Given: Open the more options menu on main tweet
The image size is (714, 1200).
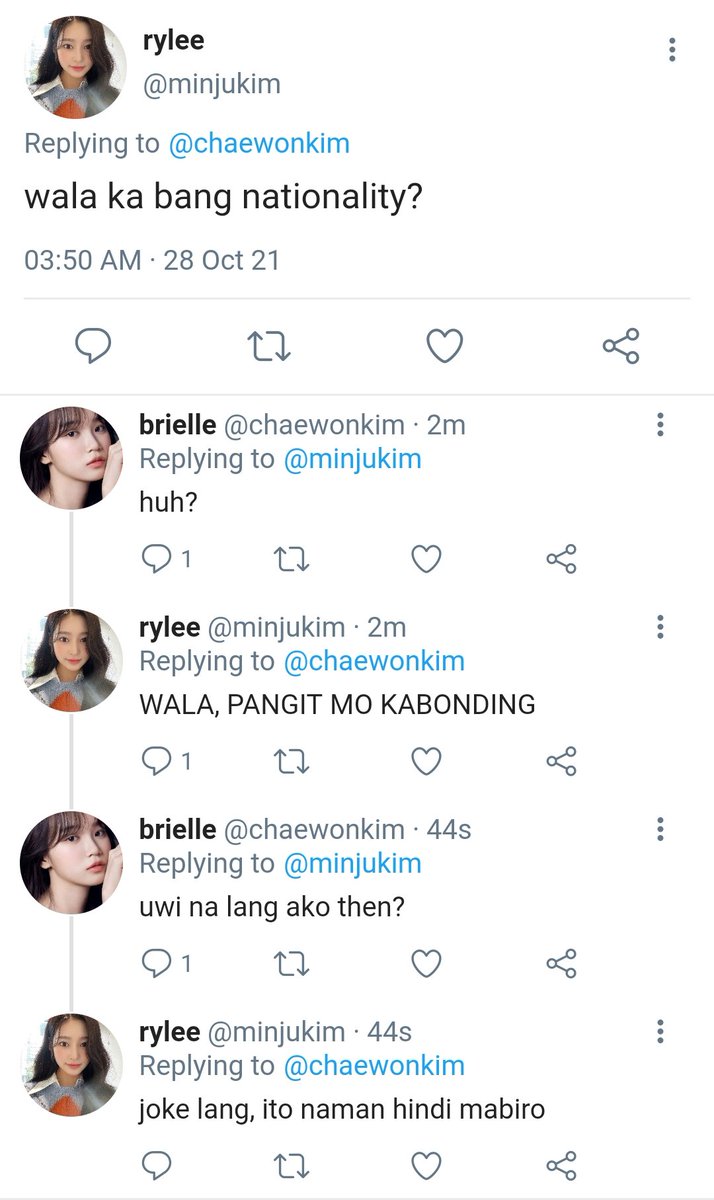Looking at the screenshot, I should (x=672, y=48).
